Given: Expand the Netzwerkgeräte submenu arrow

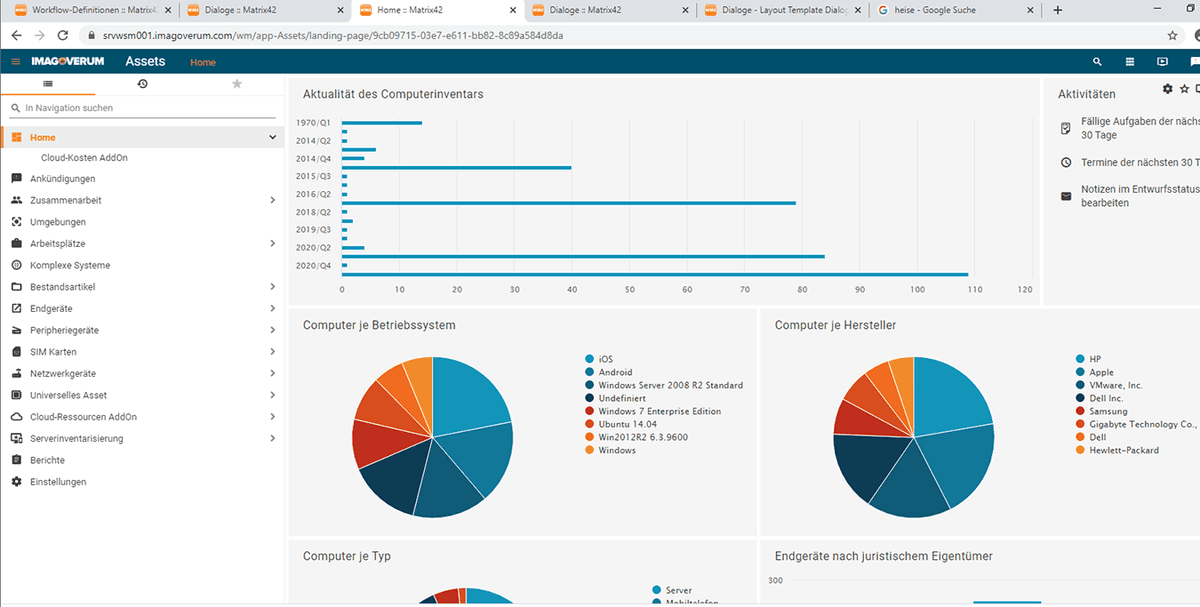Looking at the screenshot, I should click(272, 373).
